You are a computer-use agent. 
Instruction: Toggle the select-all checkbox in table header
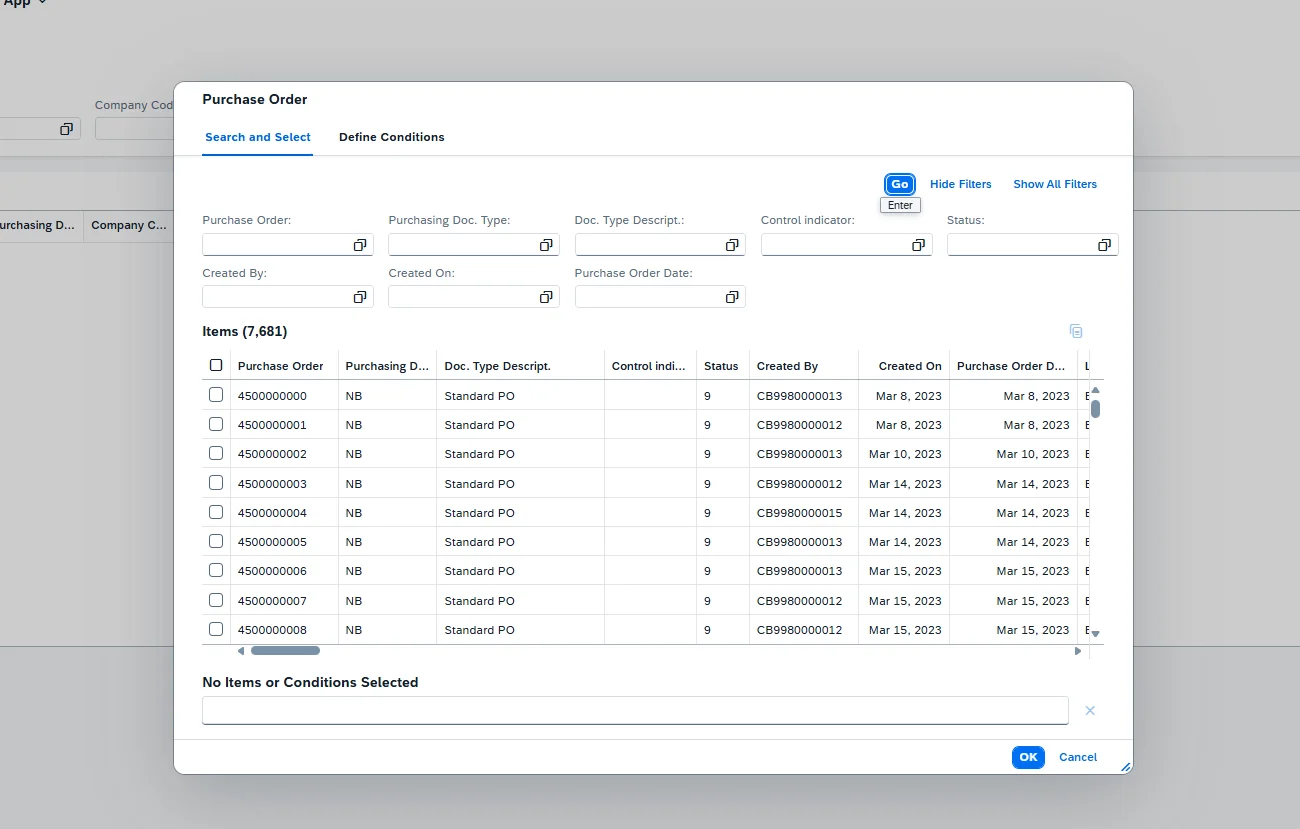pyautogui.click(x=216, y=365)
